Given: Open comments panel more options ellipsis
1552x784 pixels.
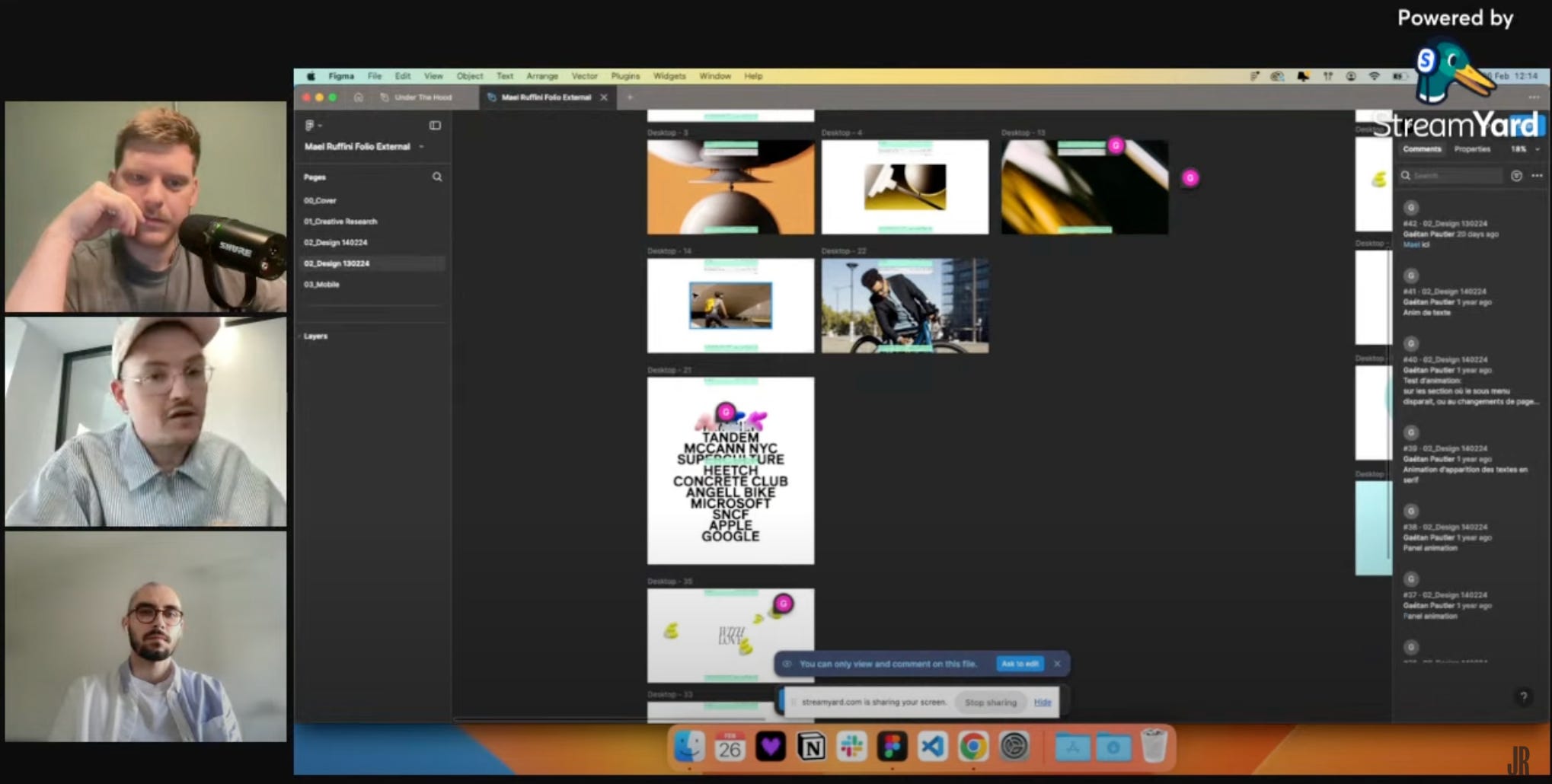Looking at the screenshot, I should 1537,176.
